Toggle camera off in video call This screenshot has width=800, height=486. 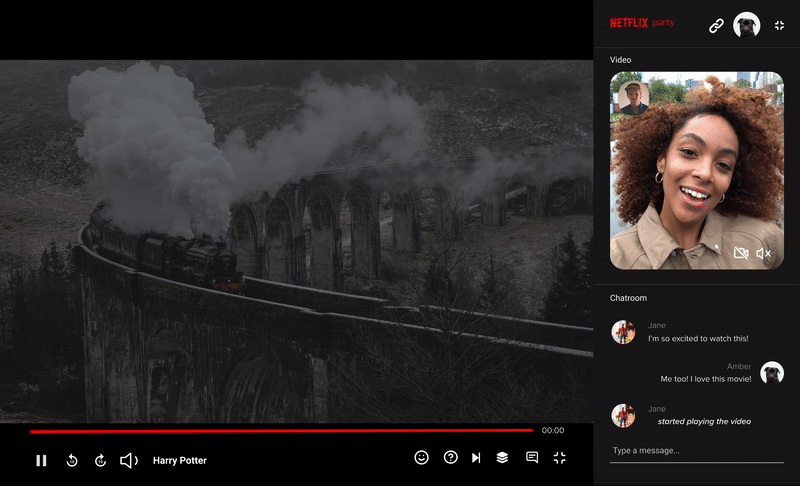741,253
